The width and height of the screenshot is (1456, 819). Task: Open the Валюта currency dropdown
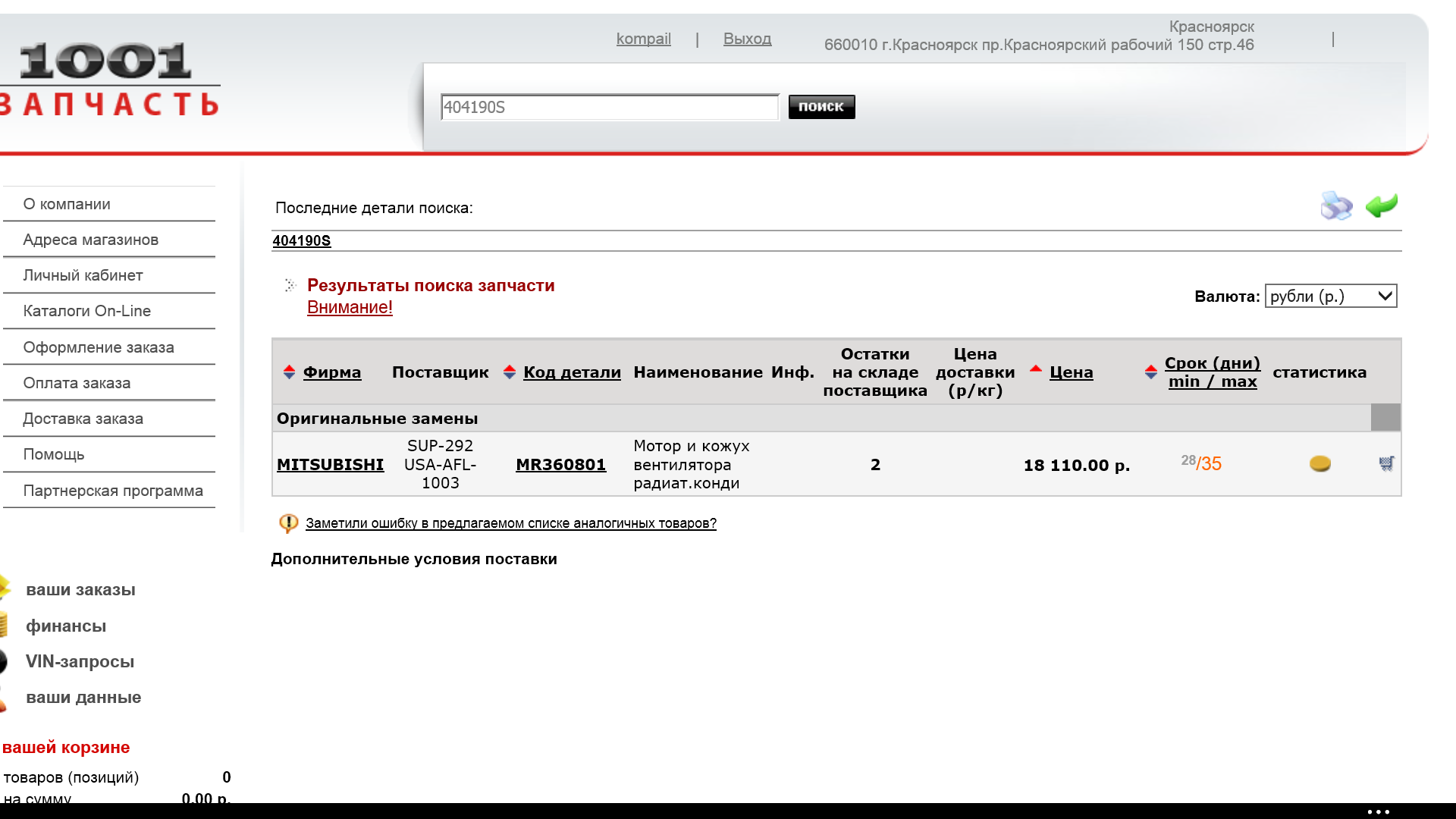point(1330,296)
